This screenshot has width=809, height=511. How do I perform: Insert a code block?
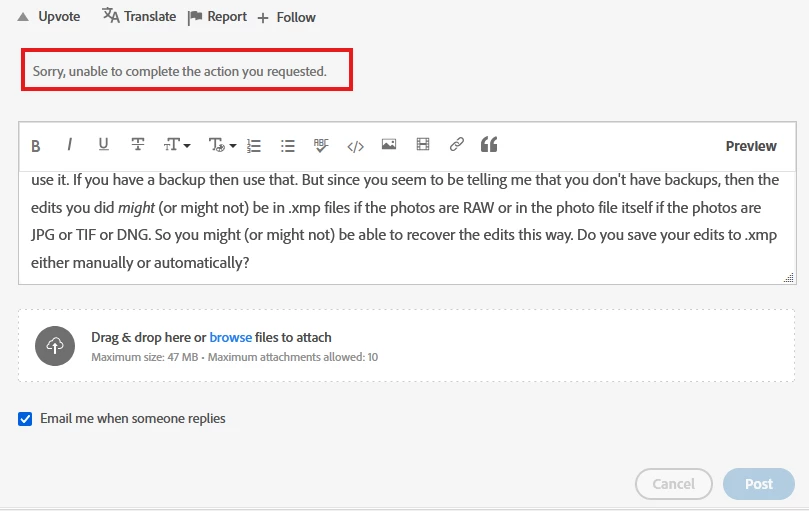point(355,147)
